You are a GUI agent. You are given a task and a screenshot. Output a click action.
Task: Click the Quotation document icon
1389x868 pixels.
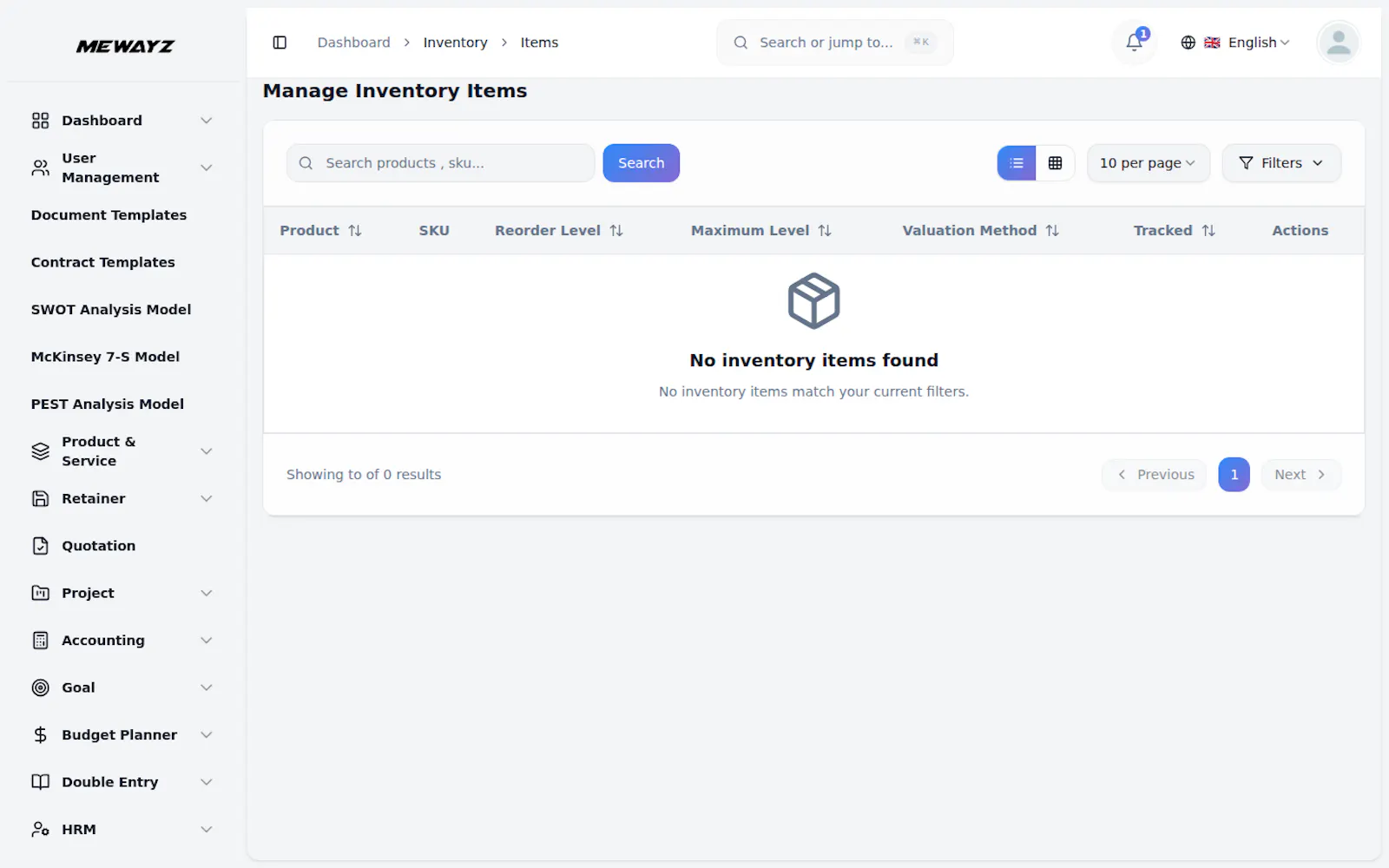click(40, 546)
